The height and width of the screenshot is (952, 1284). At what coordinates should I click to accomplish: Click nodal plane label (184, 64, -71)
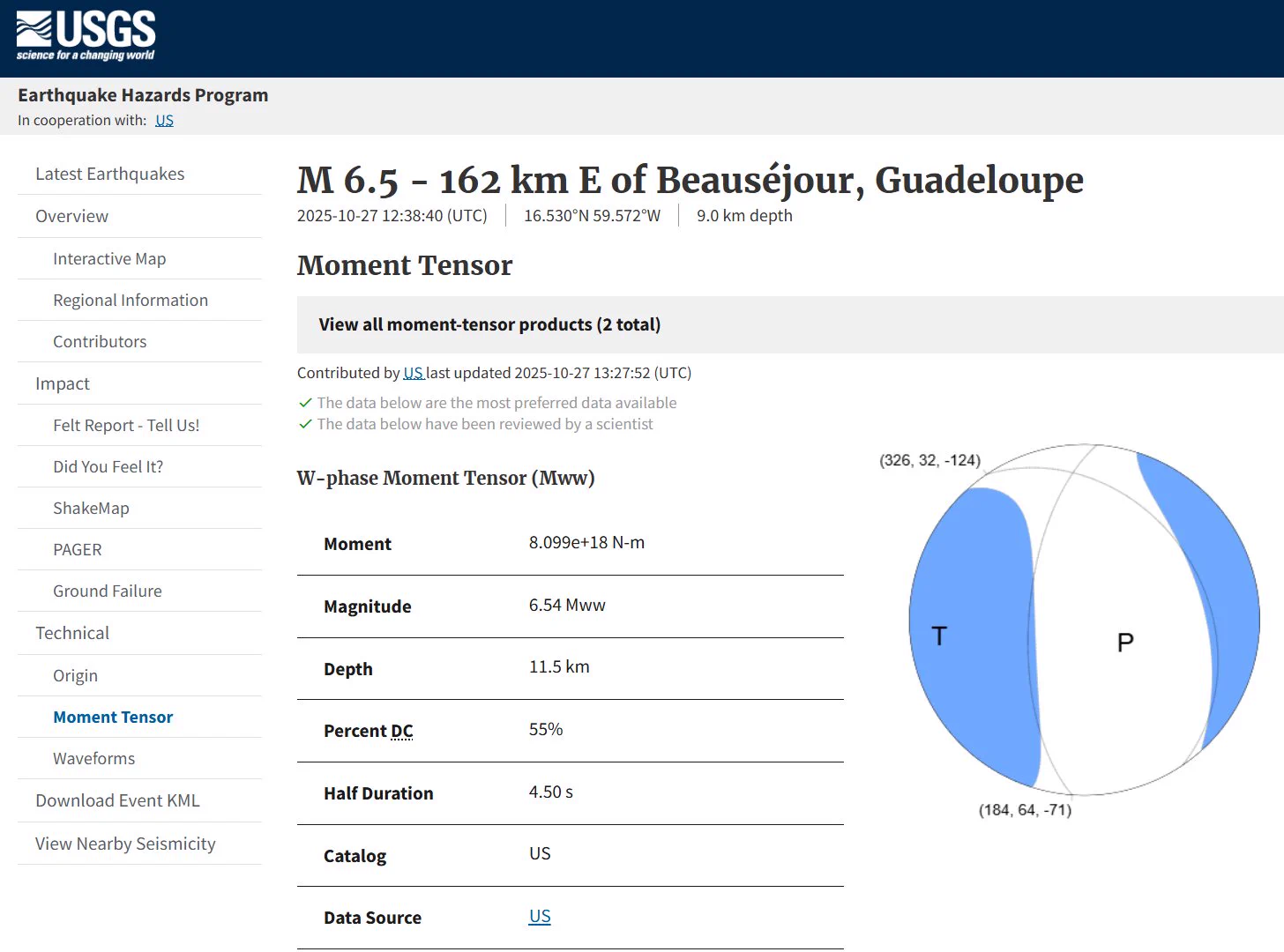pyautogui.click(x=1026, y=810)
